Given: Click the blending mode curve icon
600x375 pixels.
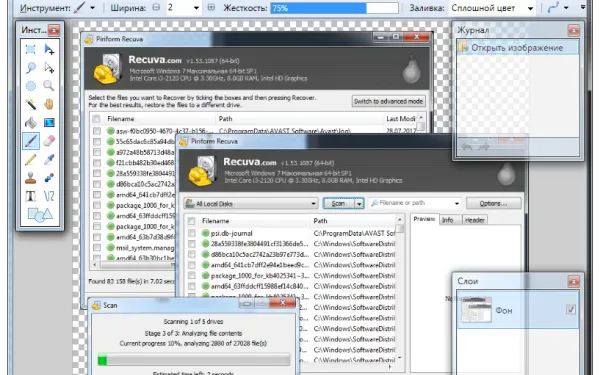Looking at the screenshot, I should 554,8.
